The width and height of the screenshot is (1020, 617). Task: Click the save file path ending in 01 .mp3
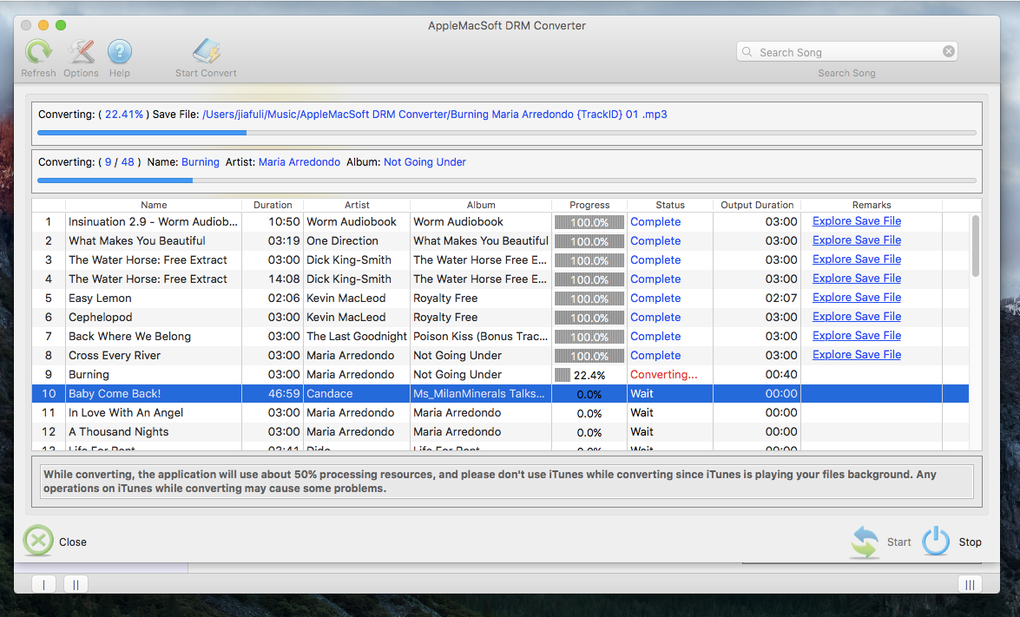435,115
